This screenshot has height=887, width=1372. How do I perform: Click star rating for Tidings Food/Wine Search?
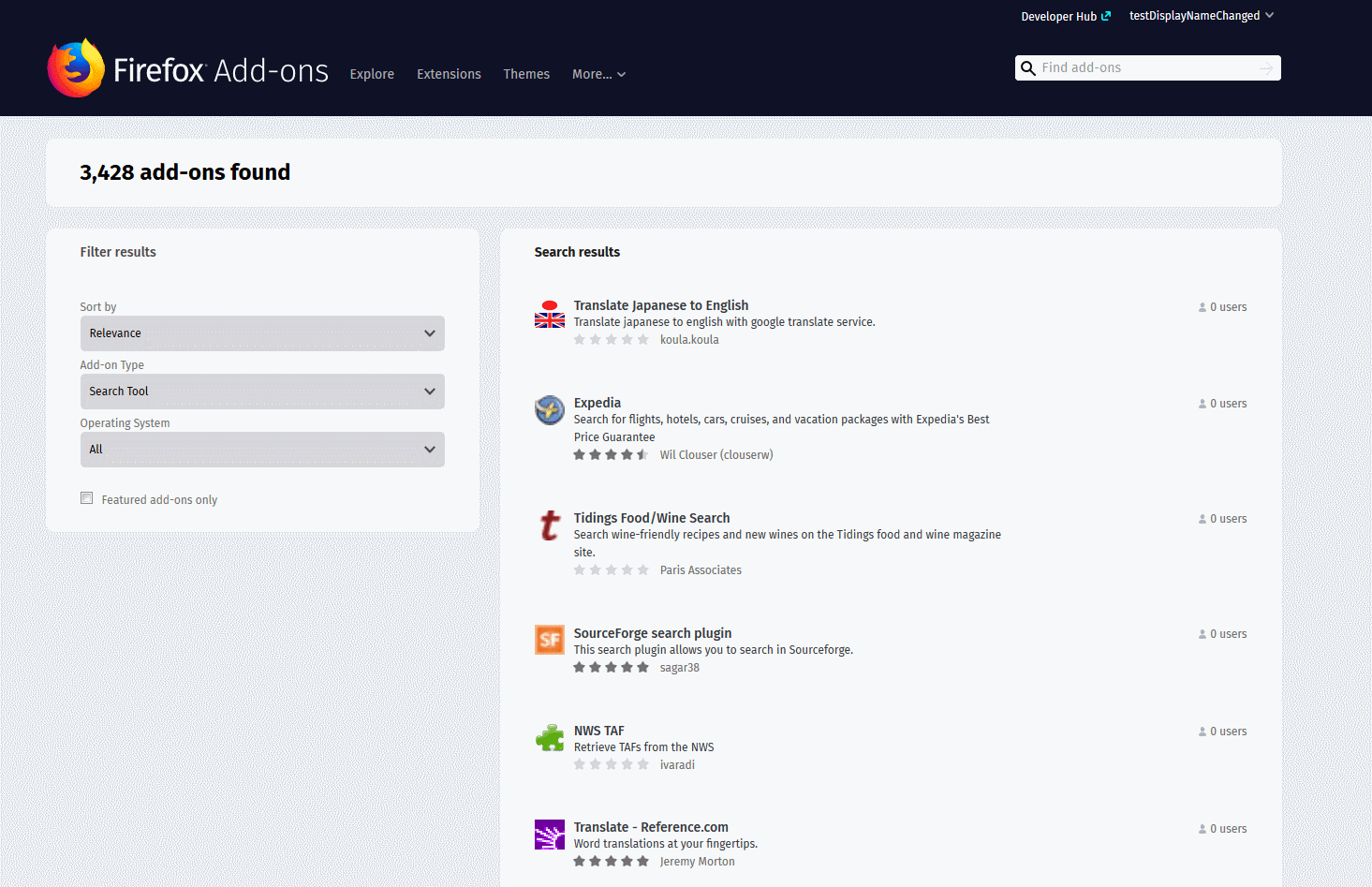pyautogui.click(x=611, y=570)
